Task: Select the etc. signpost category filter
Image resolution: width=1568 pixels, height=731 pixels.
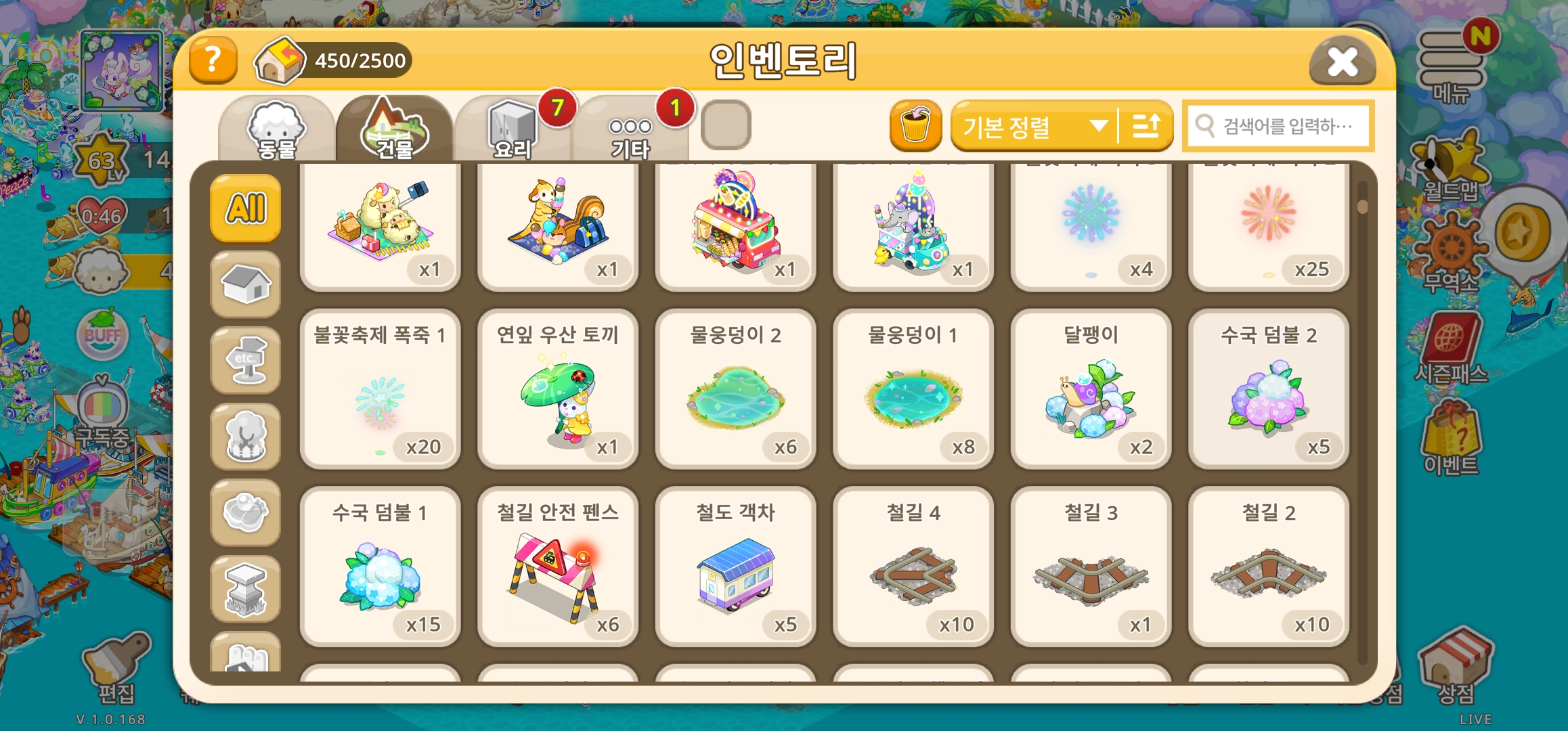Action: [246, 361]
